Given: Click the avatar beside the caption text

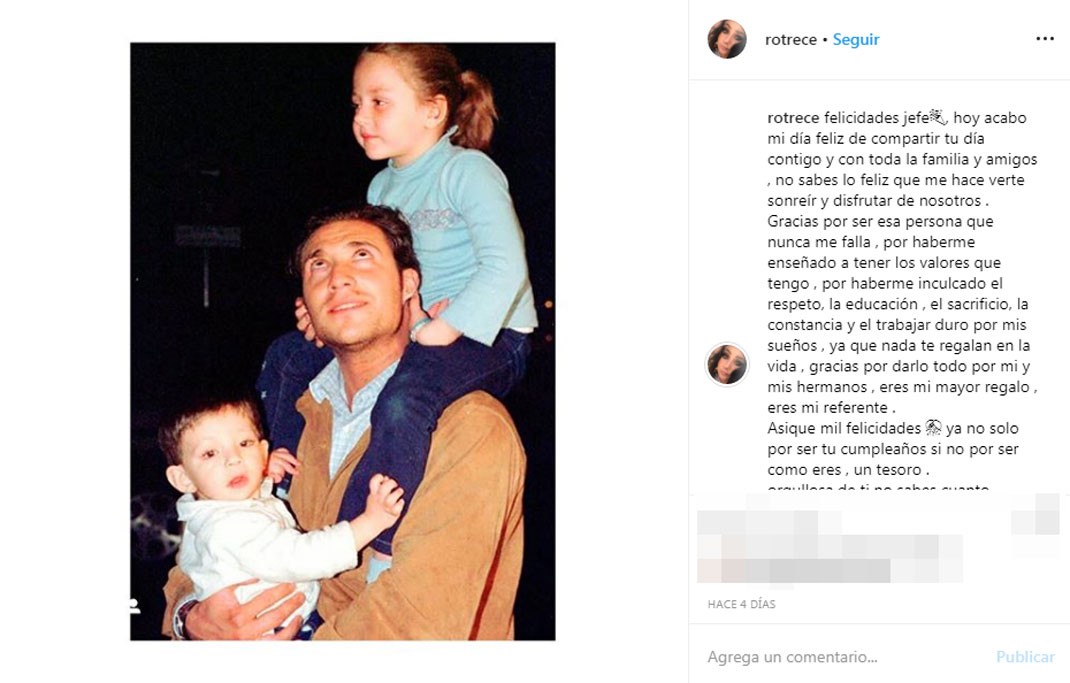Looking at the screenshot, I should pyautogui.click(x=727, y=364).
